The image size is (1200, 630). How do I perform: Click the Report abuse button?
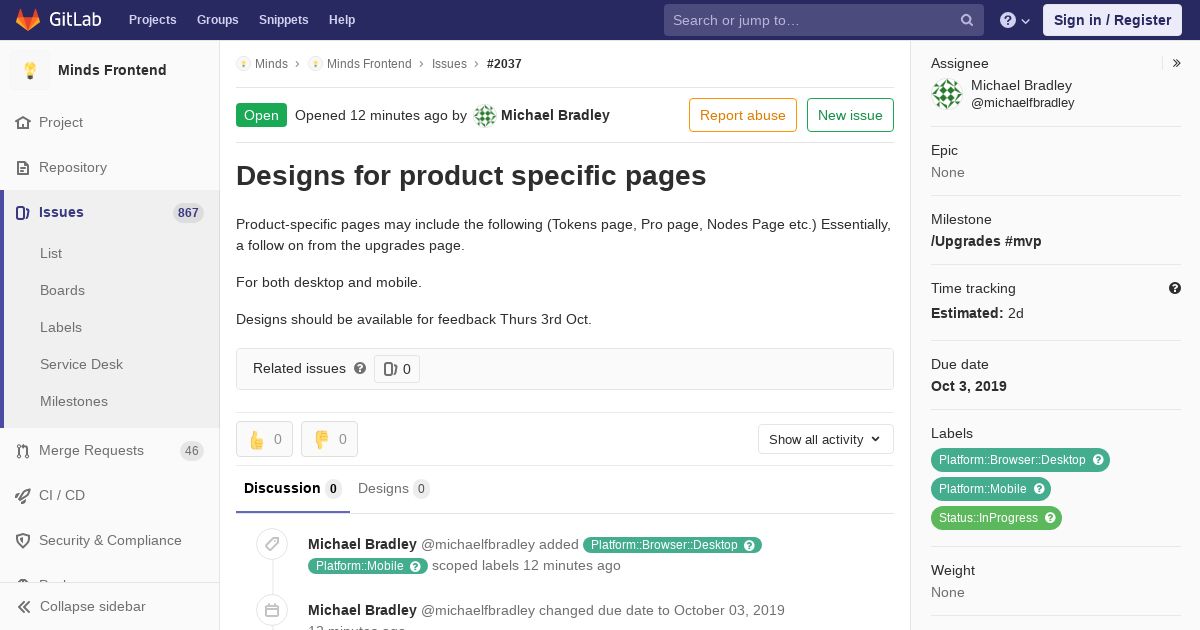coord(743,115)
